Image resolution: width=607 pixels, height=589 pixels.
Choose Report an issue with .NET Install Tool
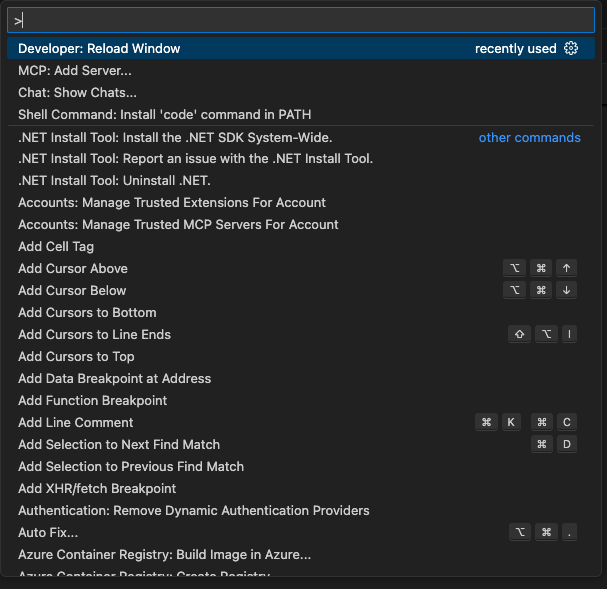(301, 159)
